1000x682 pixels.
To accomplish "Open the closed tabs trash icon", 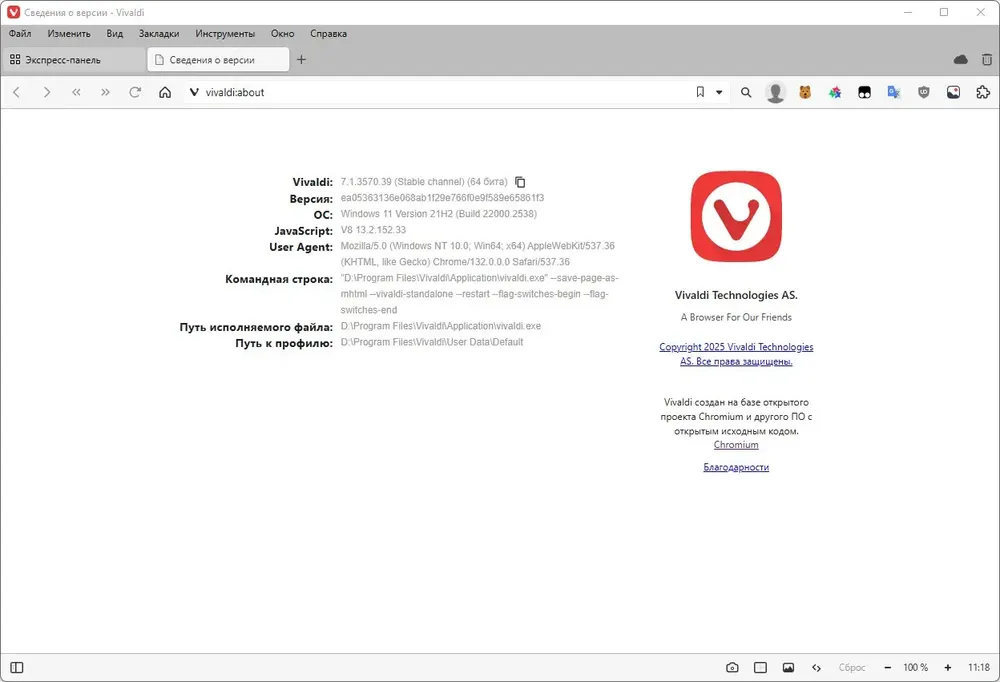I will [x=987, y=59].
